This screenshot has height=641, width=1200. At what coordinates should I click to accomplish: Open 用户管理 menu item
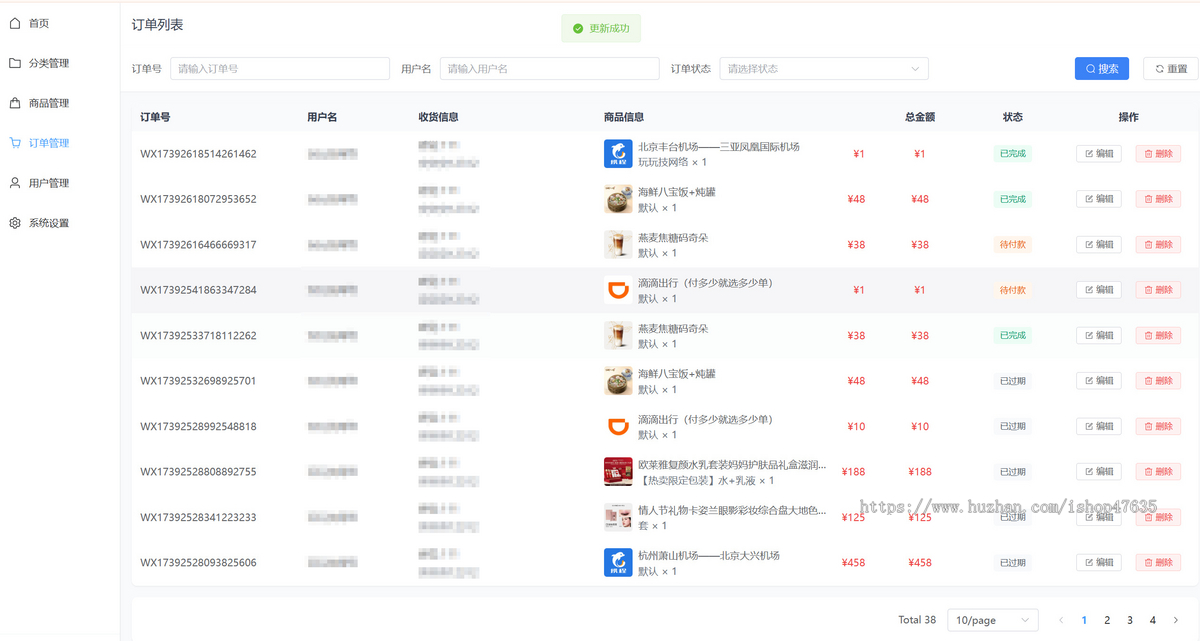click(49, 183)
